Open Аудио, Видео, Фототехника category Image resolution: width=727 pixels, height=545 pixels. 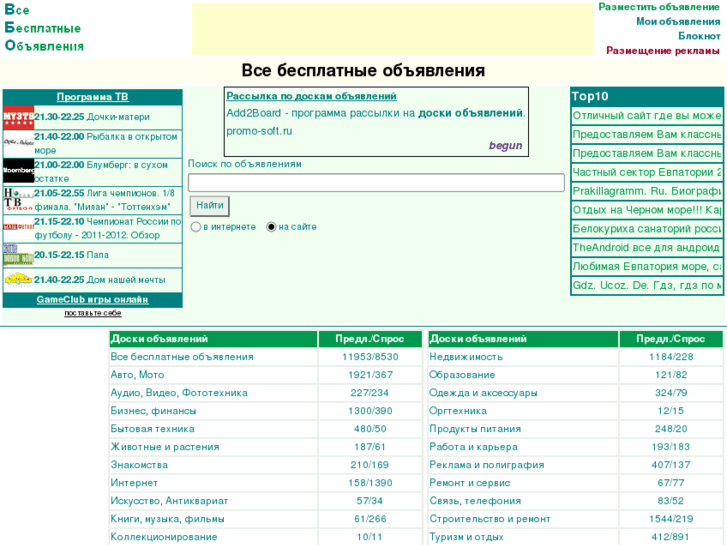coord(179,393)
